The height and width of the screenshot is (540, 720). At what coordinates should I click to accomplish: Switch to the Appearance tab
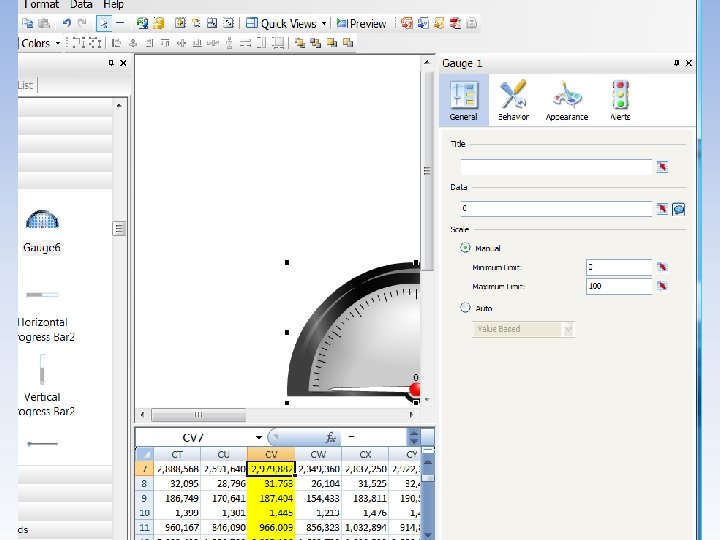(x=567, y=100)
